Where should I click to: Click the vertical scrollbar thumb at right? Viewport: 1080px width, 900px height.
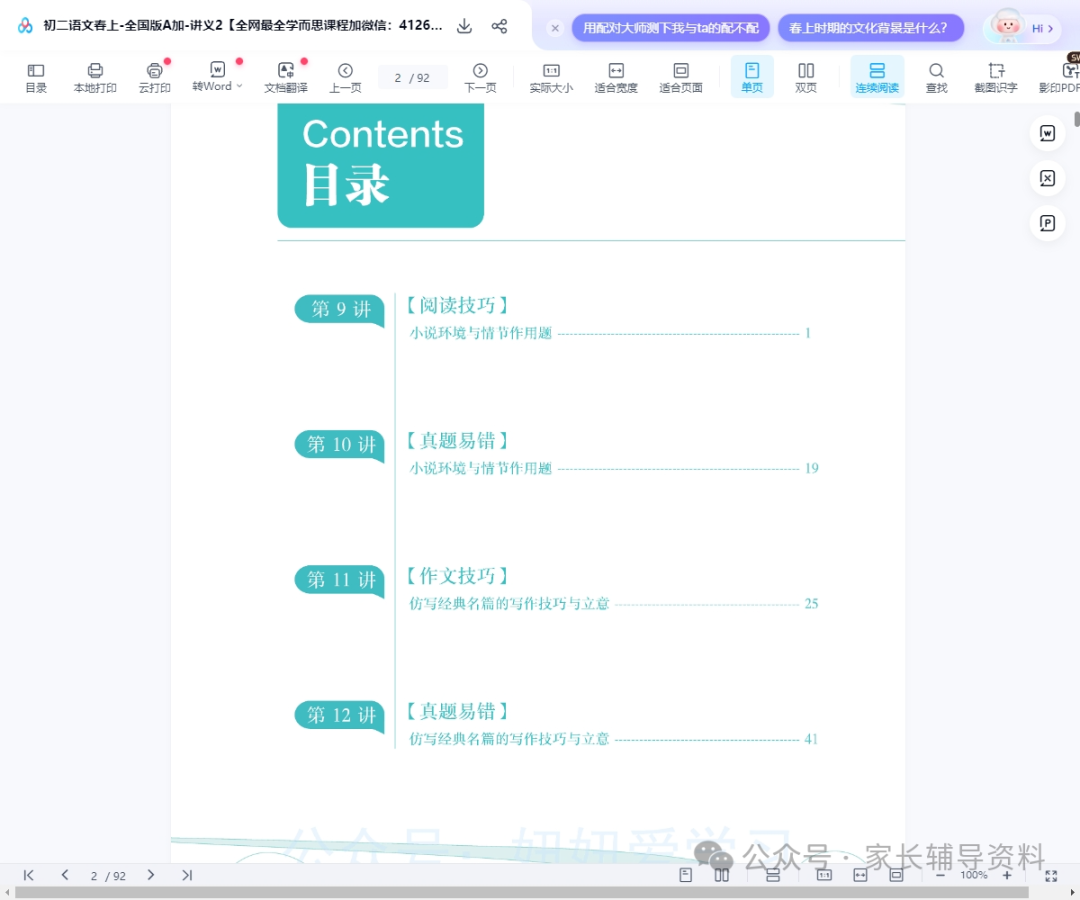coord(1077,118)
